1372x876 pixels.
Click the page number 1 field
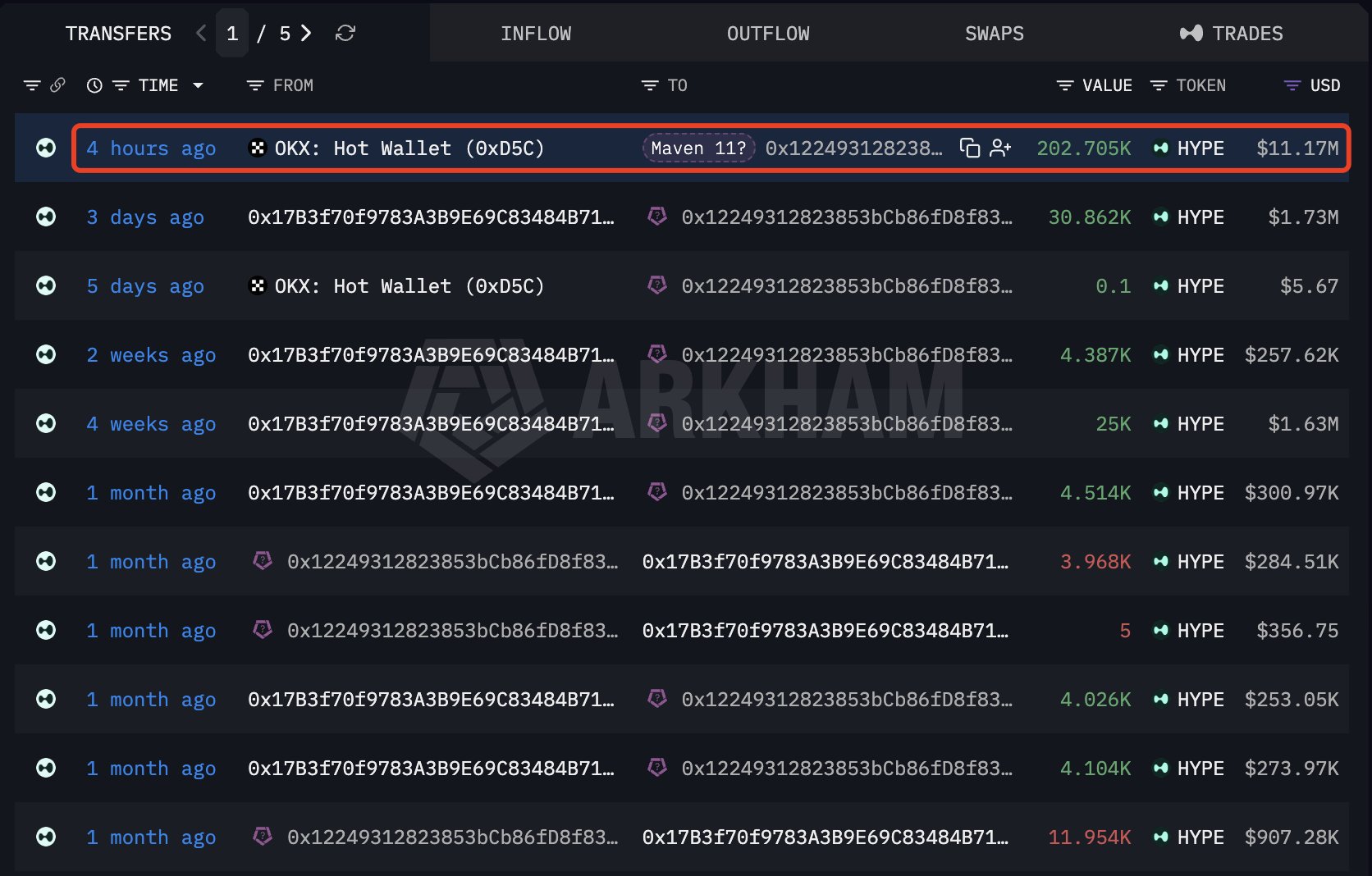coord(232,34)
